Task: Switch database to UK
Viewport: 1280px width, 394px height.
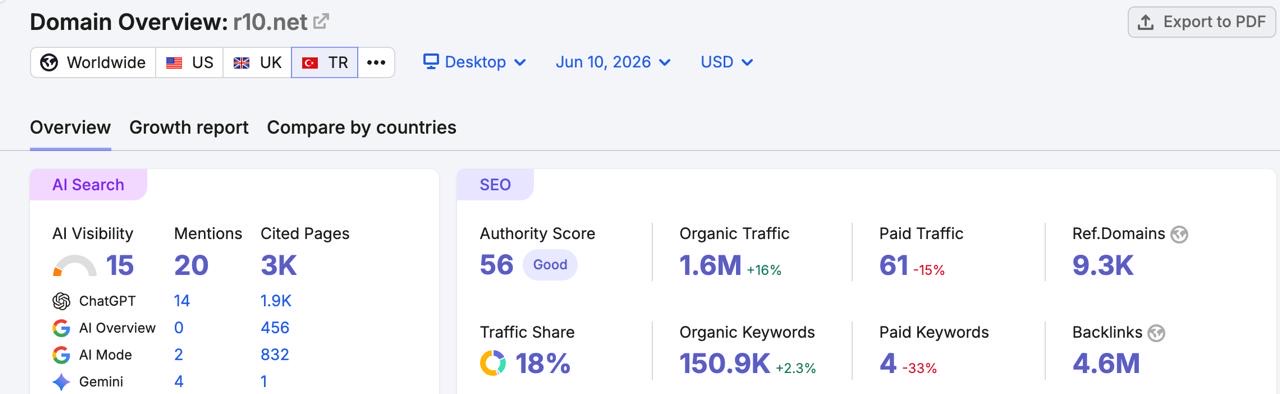Action: [257, 62]
